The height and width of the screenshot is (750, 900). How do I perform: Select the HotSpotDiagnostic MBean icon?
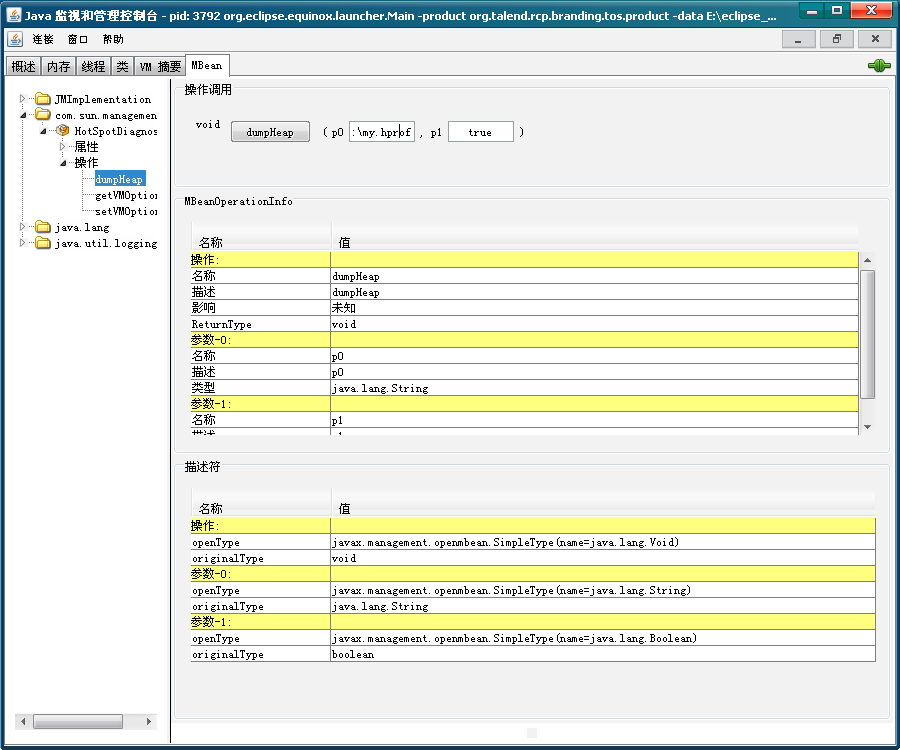63,131
